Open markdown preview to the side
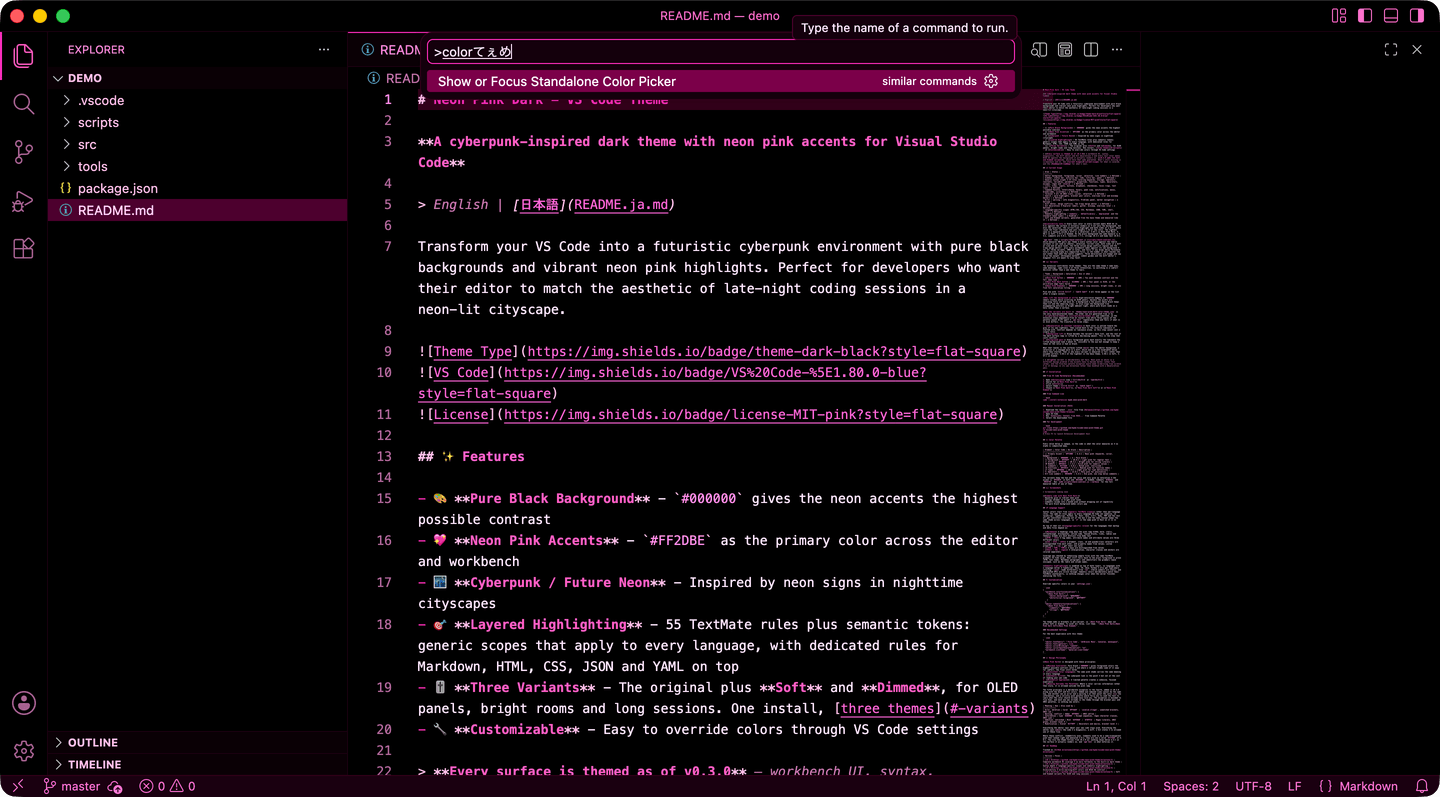1440x797 pixels. coord(1039,49)
